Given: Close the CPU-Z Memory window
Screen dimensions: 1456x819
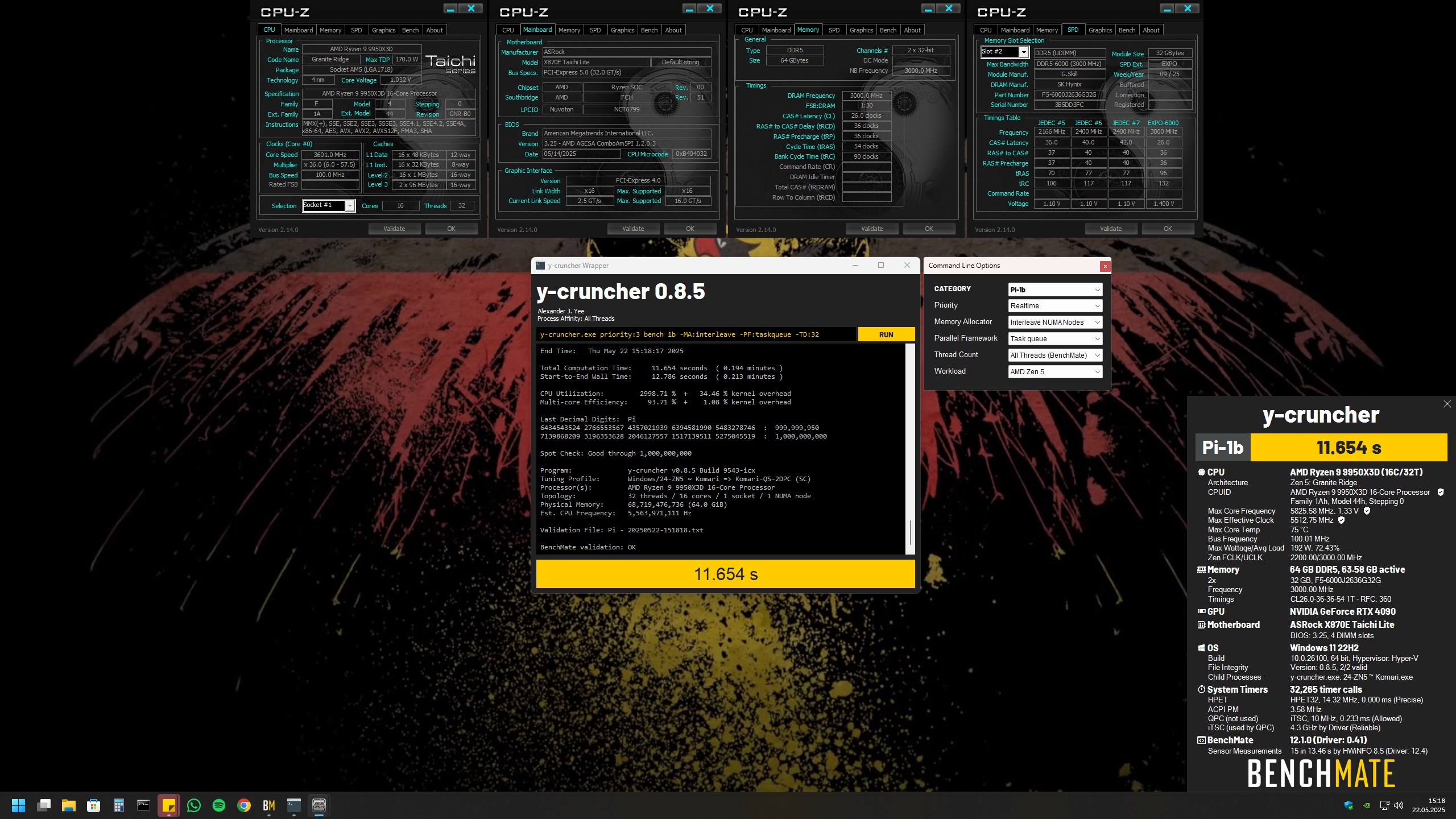Looking at the screenshot, I should [949, 9].
